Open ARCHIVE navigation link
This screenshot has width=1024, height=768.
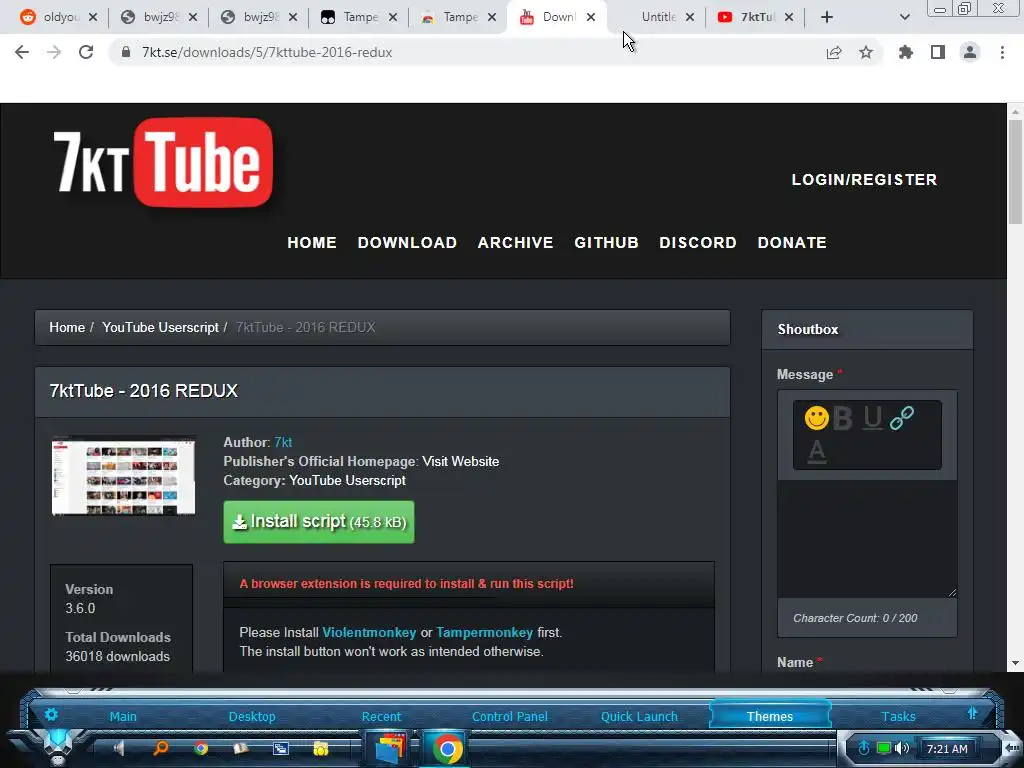point(515,242)
